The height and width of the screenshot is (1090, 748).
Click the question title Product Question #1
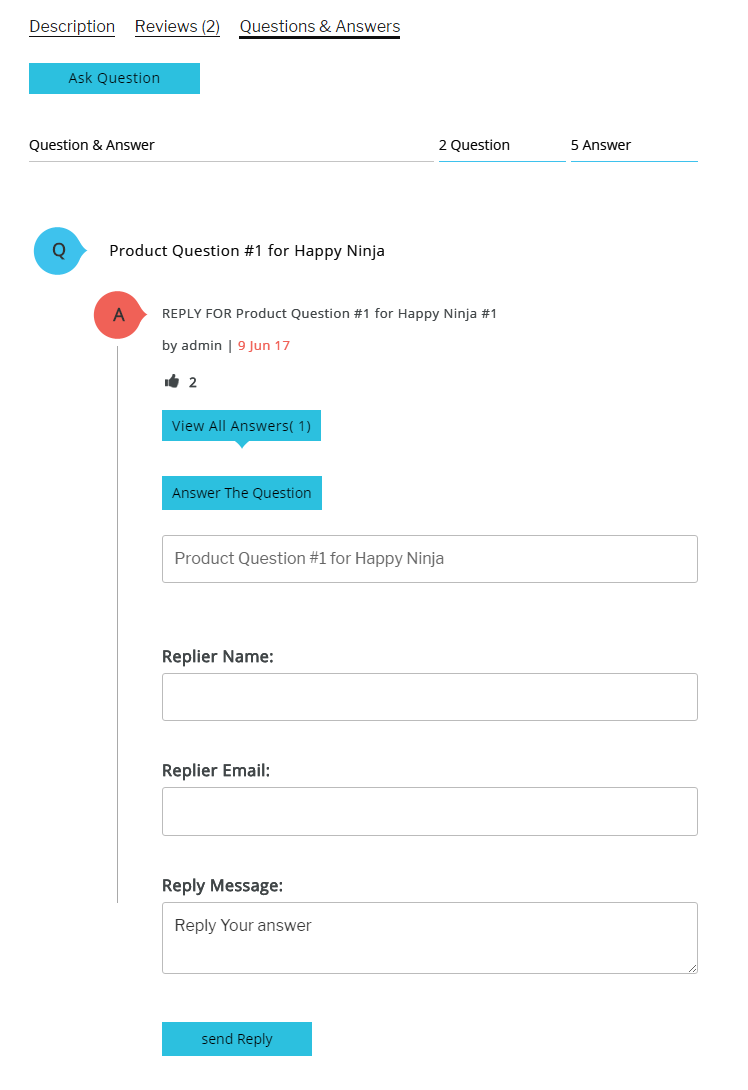(x=247, y=251)
